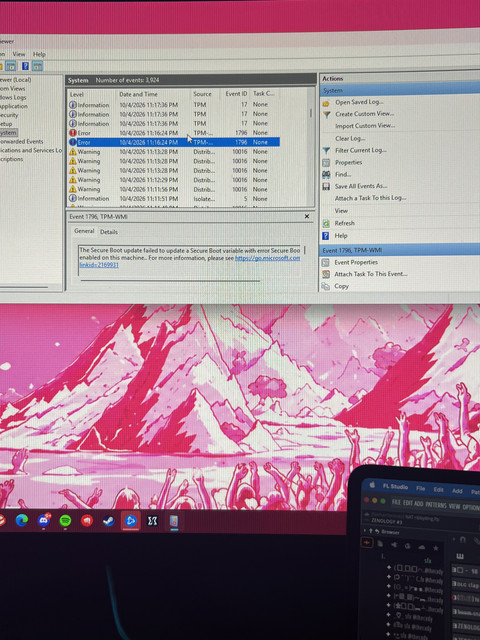Open Discord from the taskbar

tap(44, 520)
